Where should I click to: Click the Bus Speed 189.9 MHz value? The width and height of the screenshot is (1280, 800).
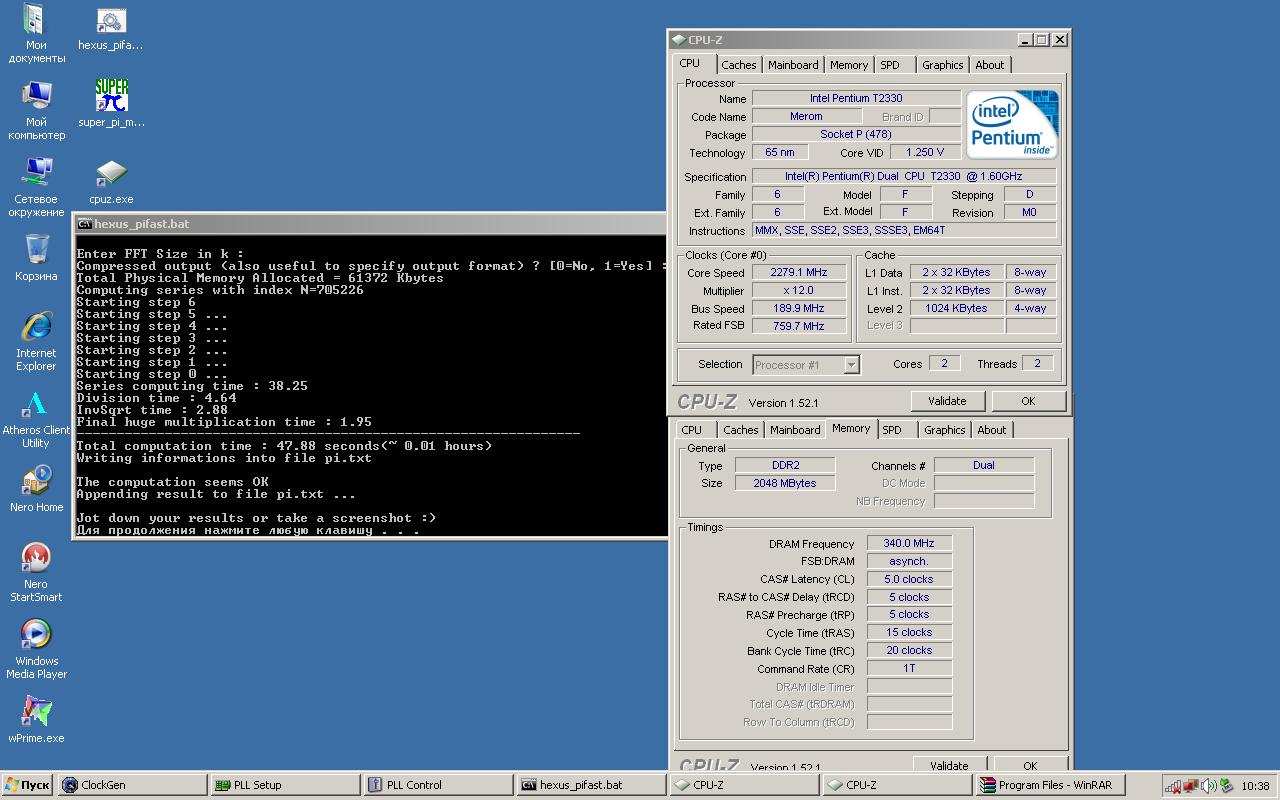[x=798, y=308]
